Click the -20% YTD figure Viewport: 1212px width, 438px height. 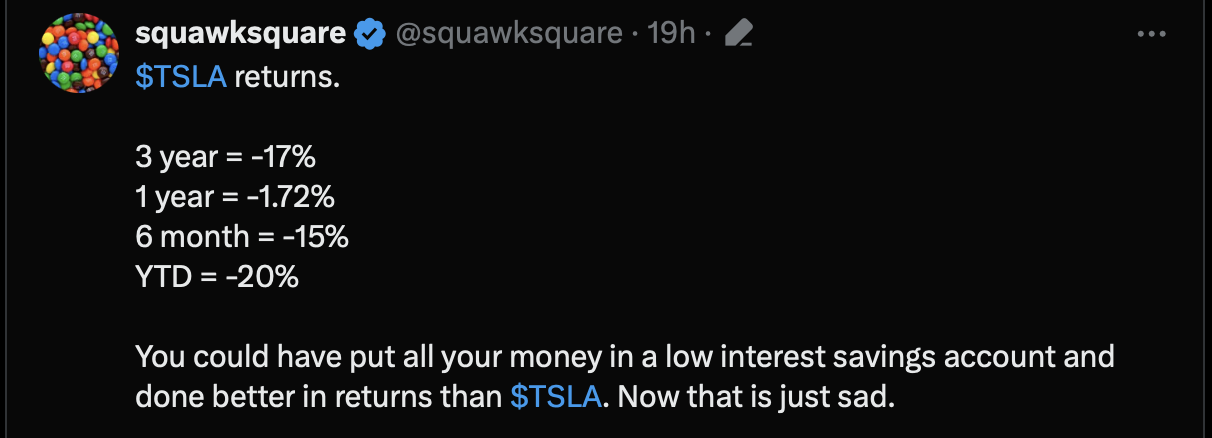[261, 277]
